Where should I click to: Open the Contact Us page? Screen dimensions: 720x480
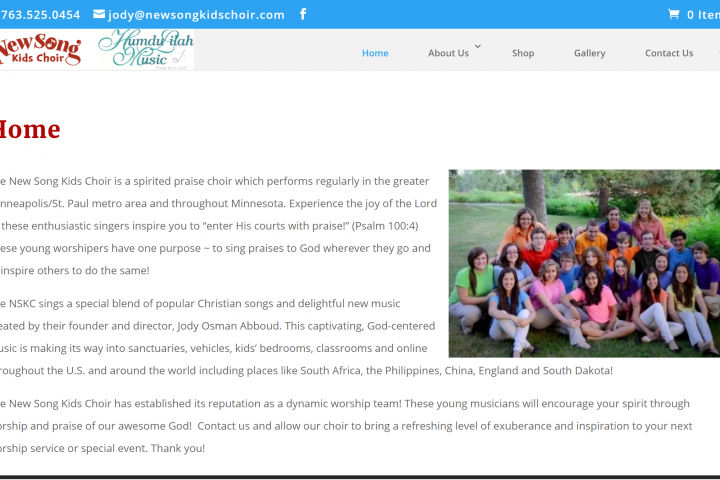click(669, 53)
